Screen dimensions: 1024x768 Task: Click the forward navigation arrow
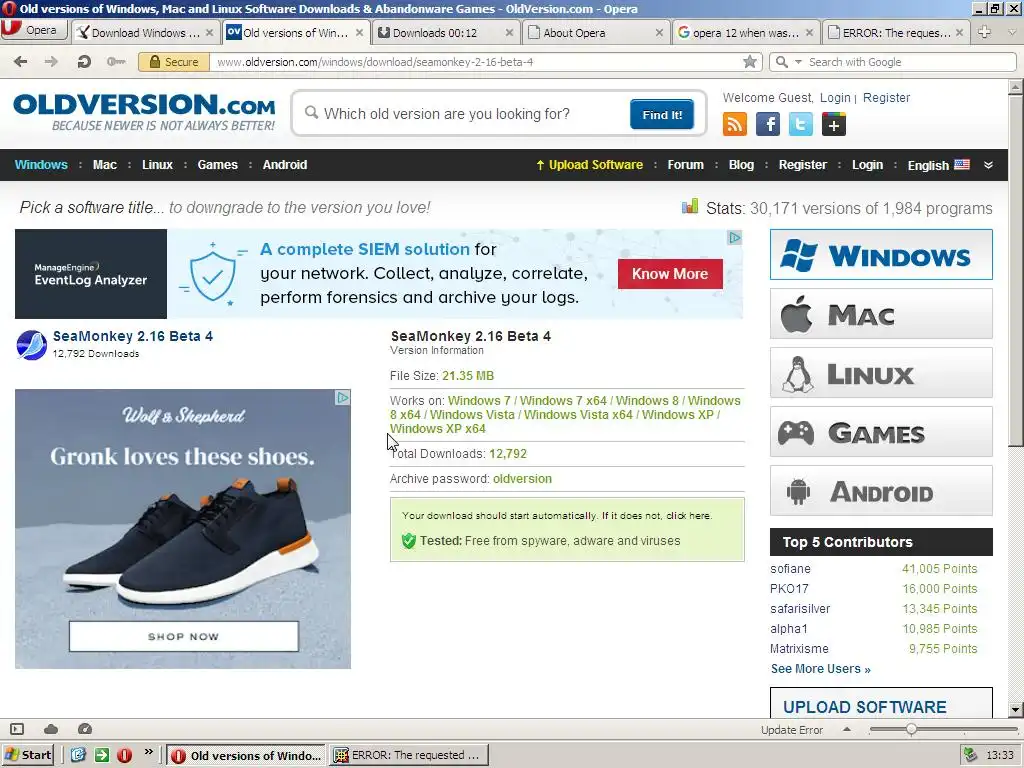coord(51,62)
